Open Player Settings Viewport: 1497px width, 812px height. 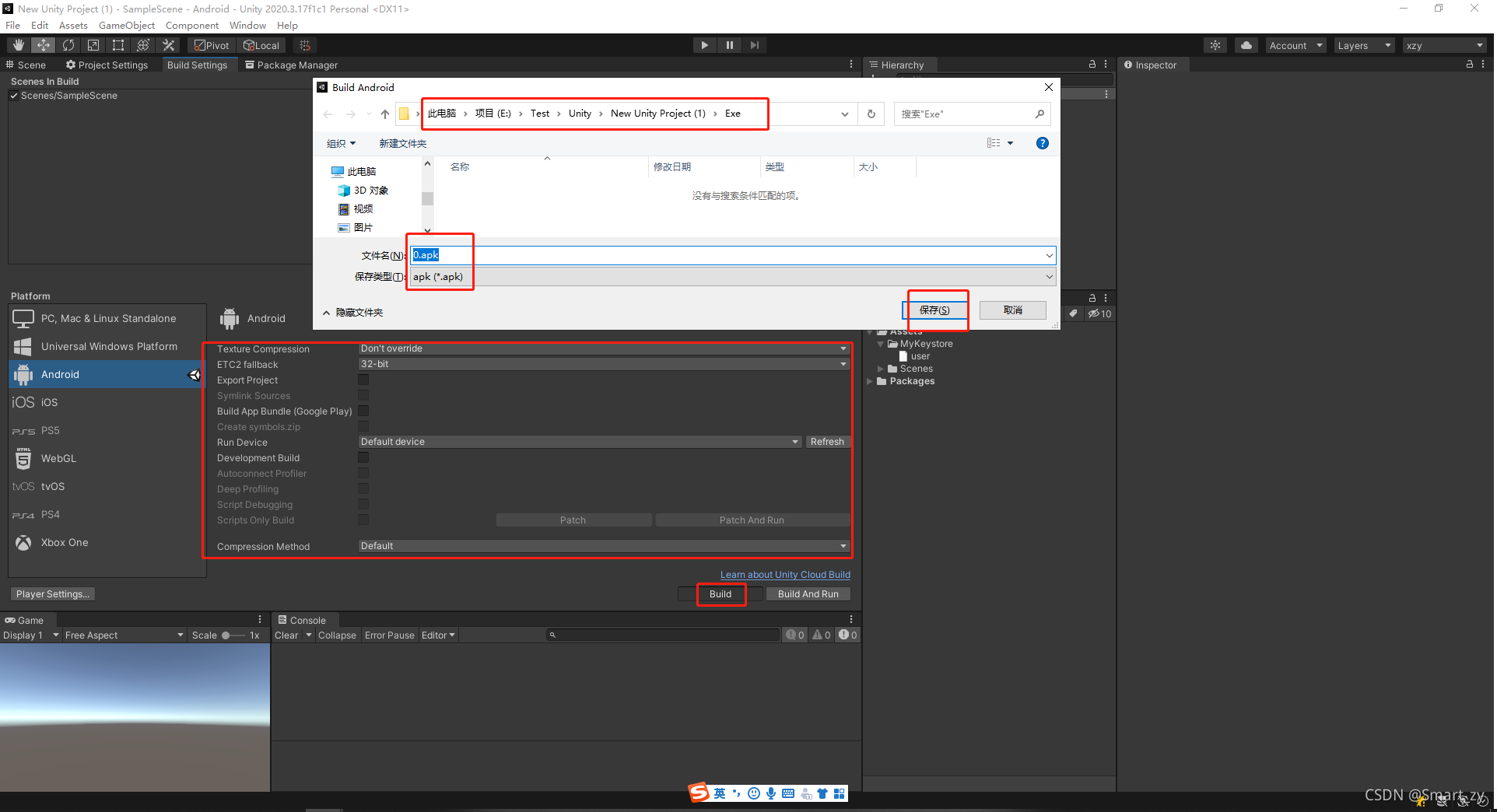53,594
